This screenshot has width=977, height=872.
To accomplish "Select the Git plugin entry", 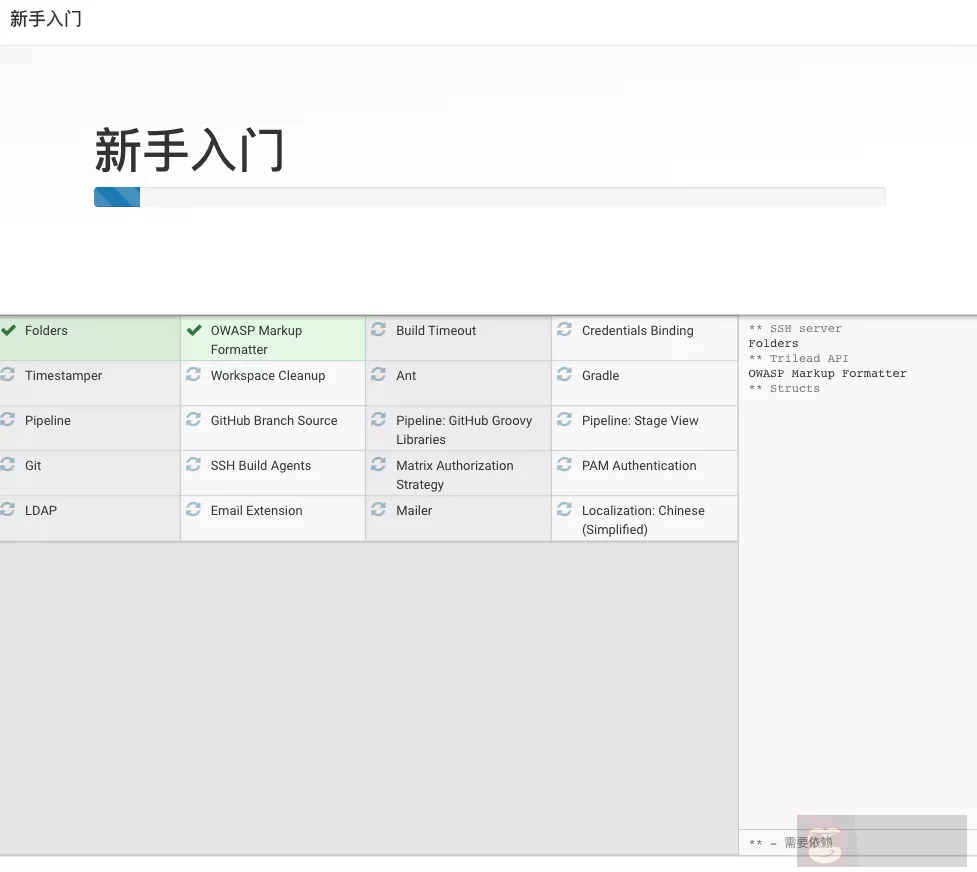I will (x=33, y=465).
